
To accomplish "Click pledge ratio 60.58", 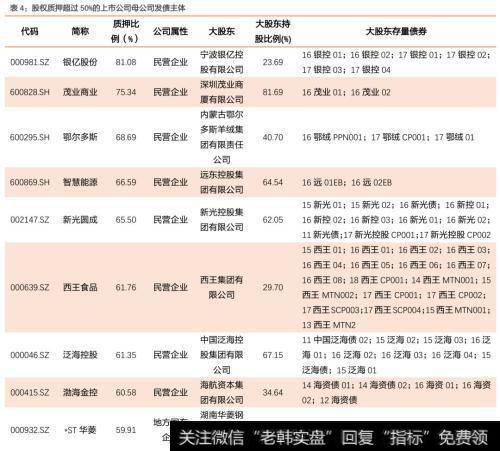I will (x=126, y=392).
